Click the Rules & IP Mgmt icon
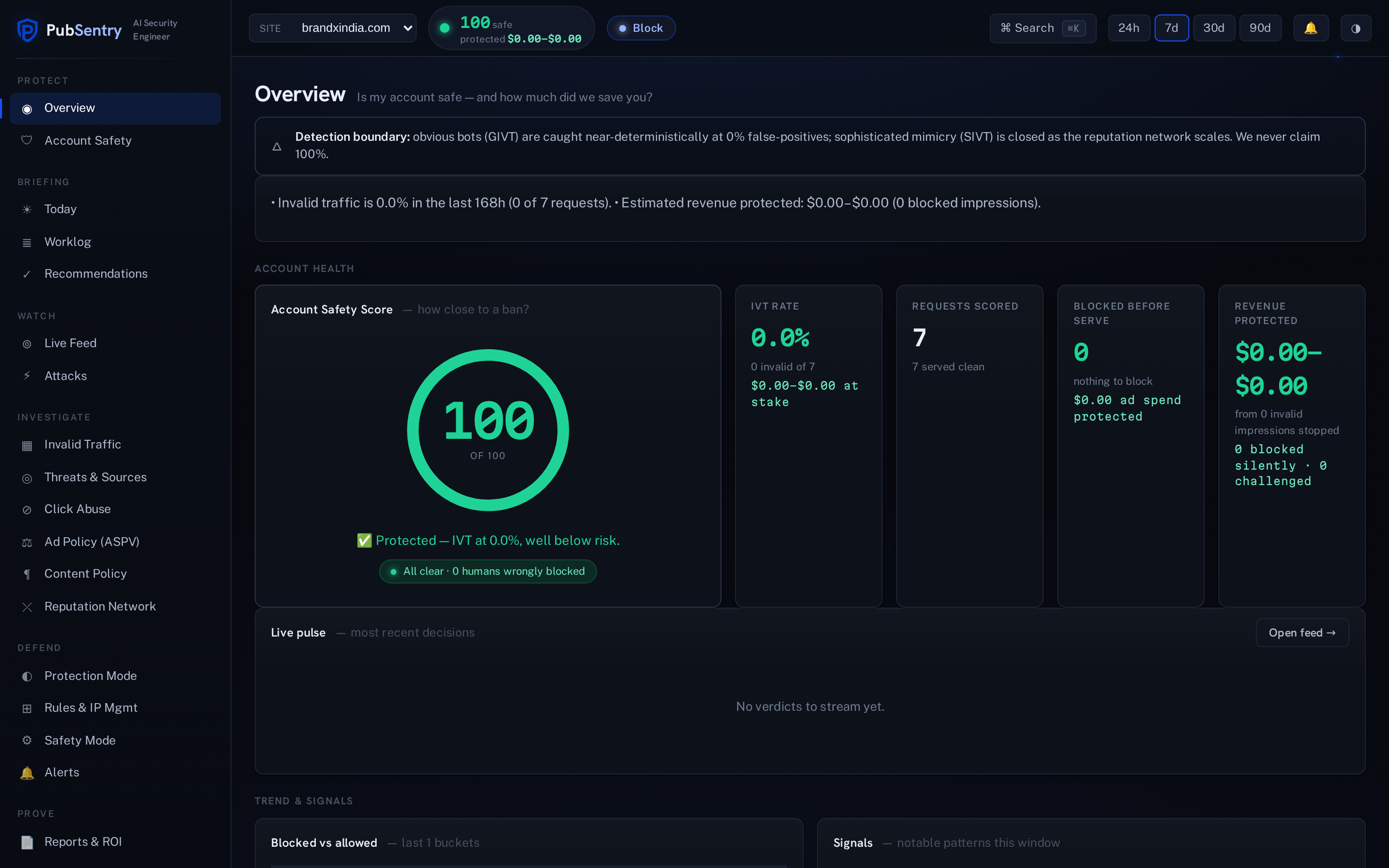 click(x=27, y=708)
